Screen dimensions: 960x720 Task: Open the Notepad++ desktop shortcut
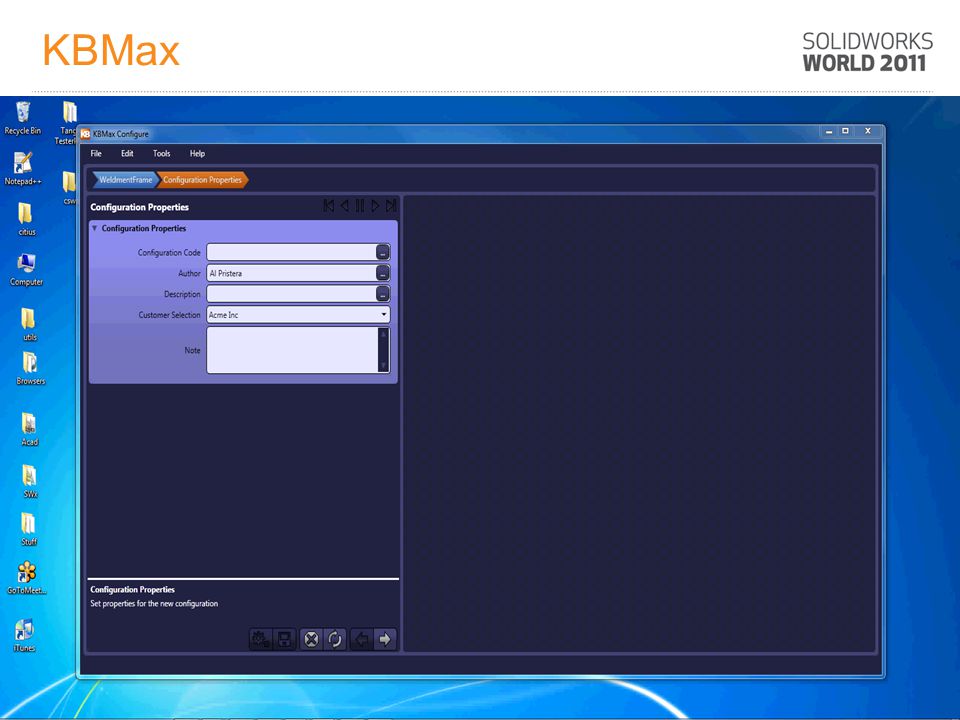pyautogui.click(x=23, y=168)
